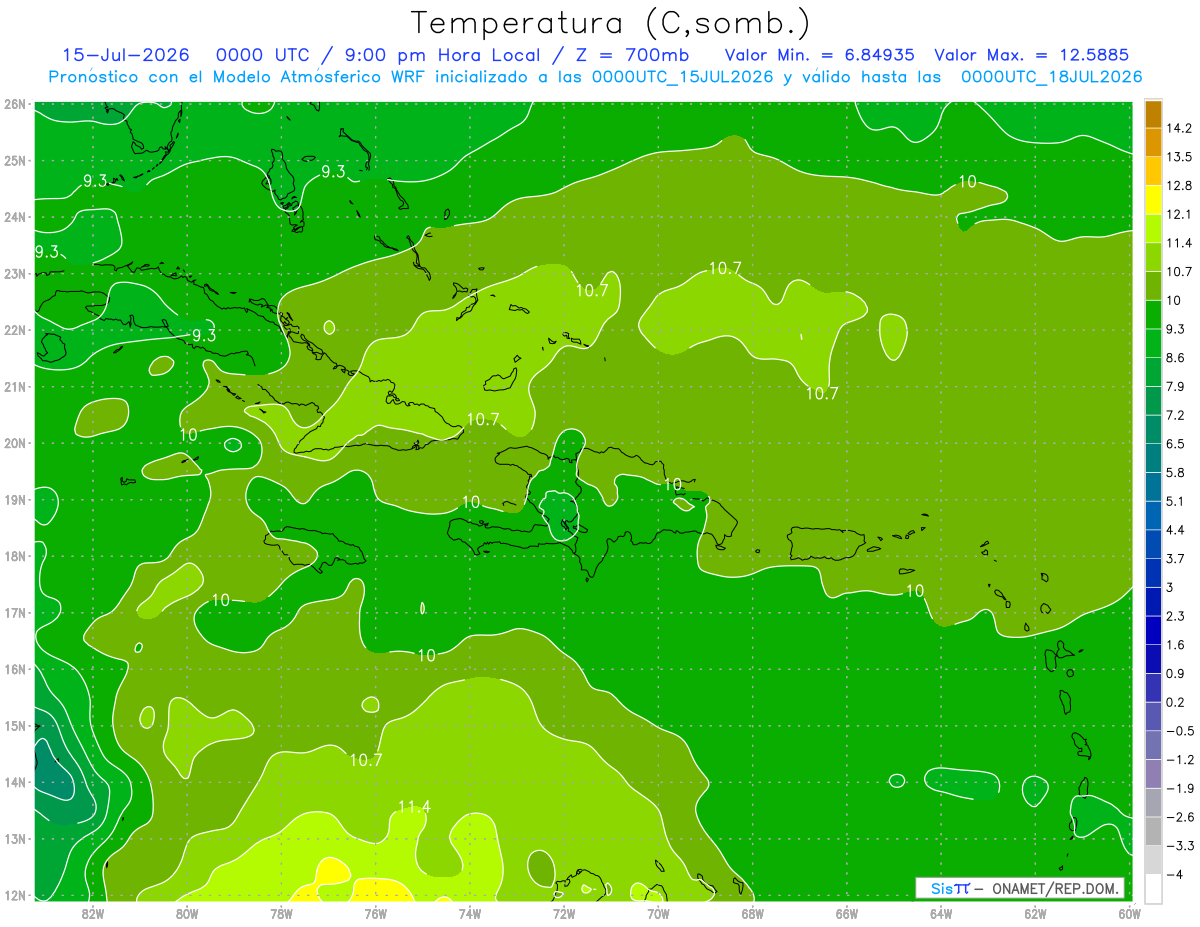Click the title 'Temperatura (C,somb.)'
The height and width of the screenshot is (927, 1200).
(610, 22)
